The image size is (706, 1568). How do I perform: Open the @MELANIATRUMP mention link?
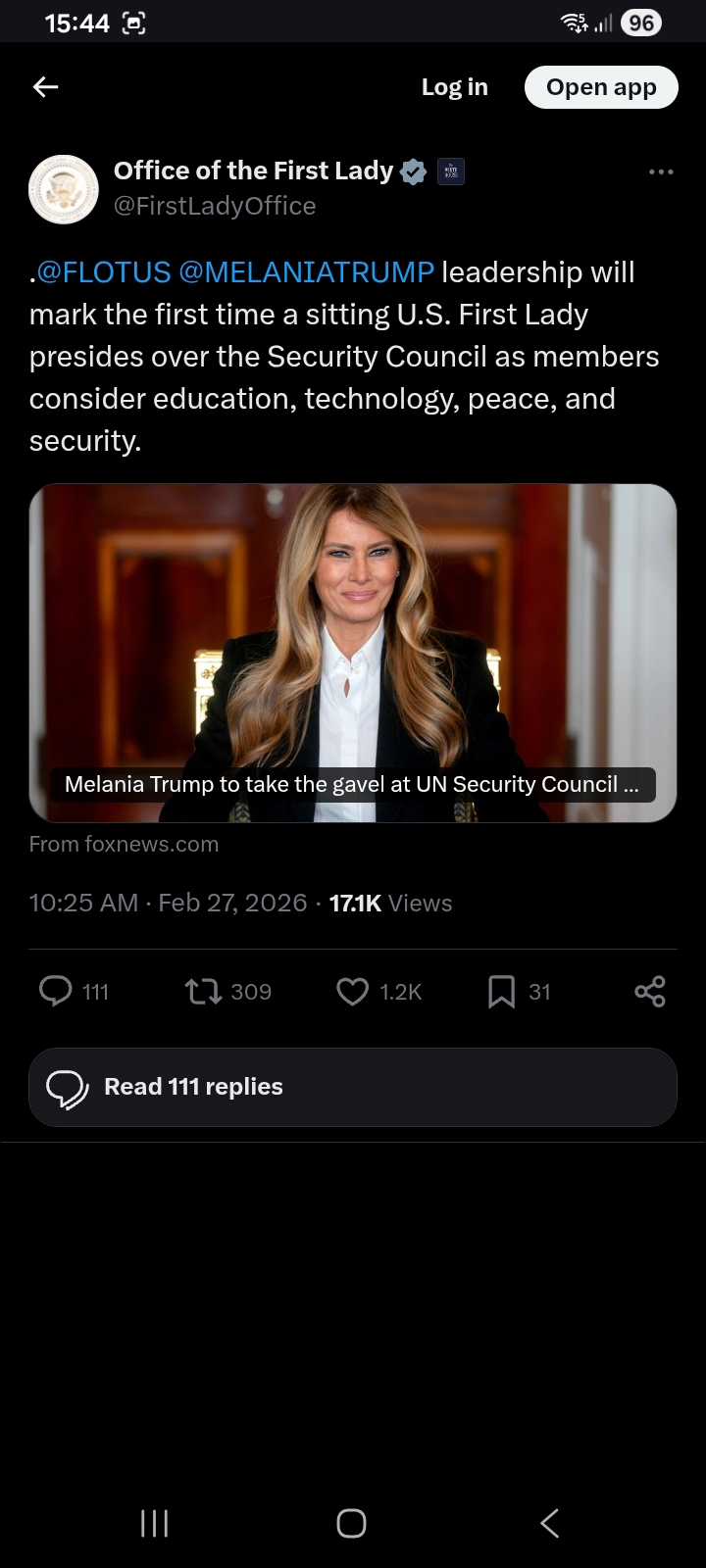(x=307, y=271)
